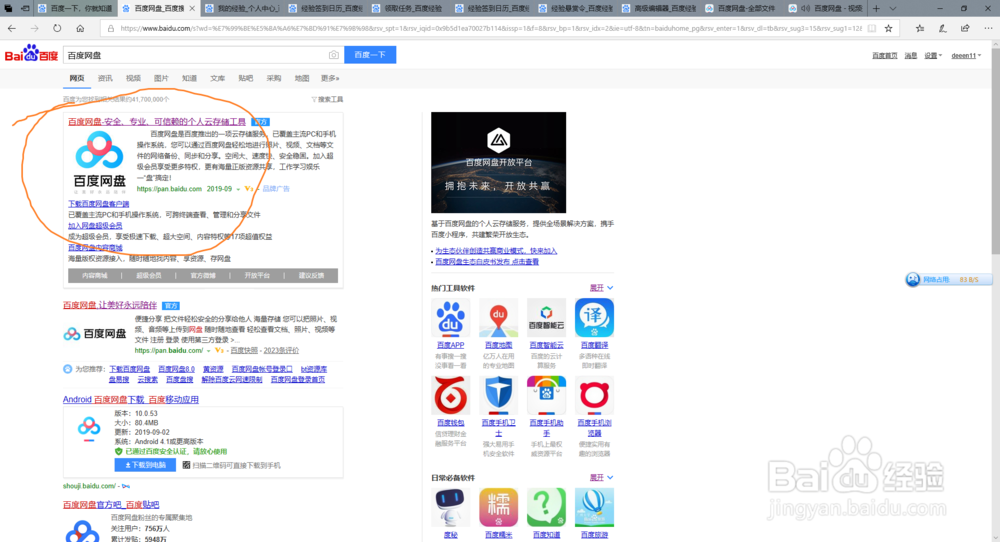The width and height of the screenshot is (1000, 542).
Task: Click the 消息 link at top right
Action: pos(911,55)
